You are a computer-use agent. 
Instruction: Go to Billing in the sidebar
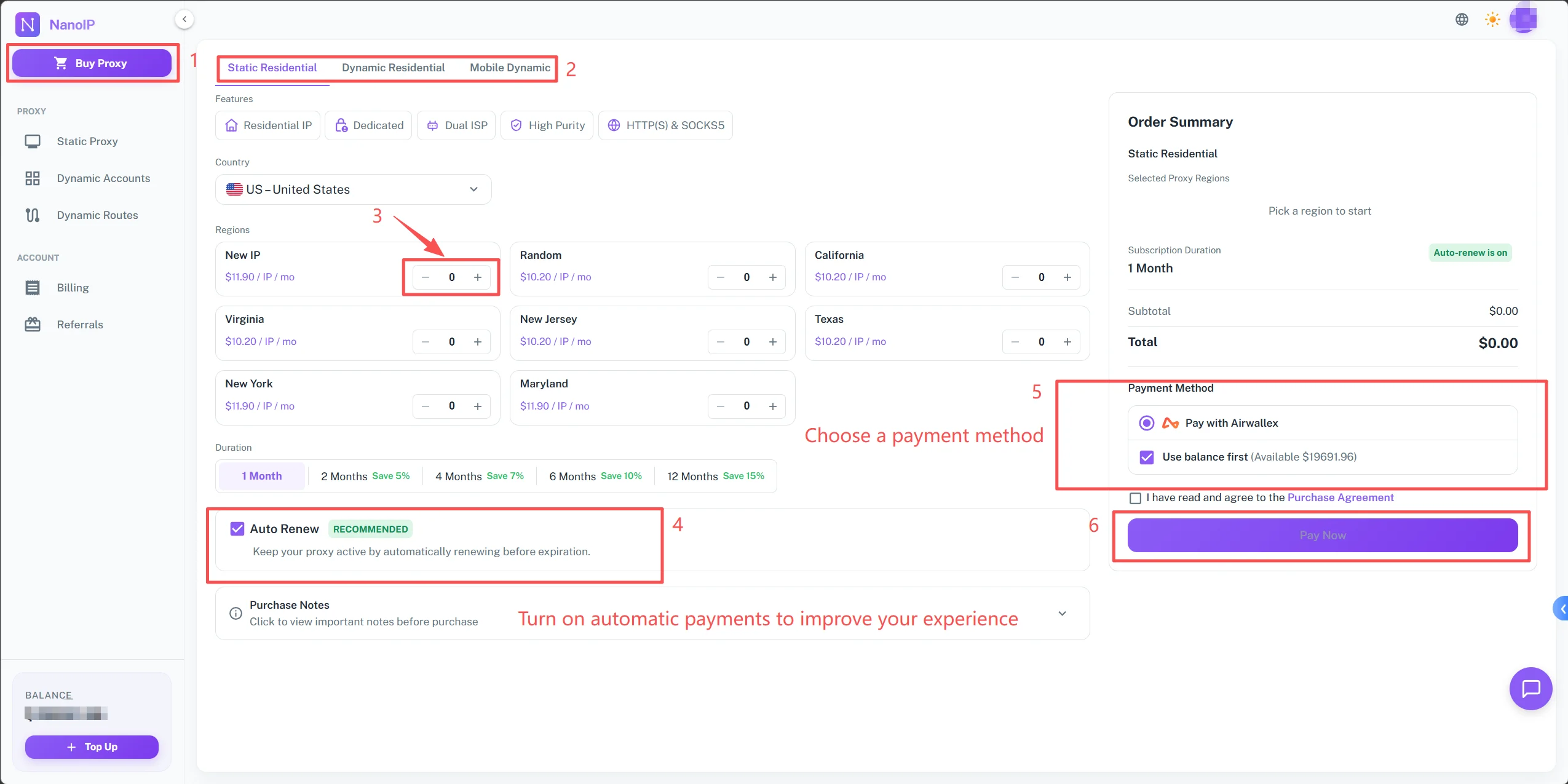click(73, 288)
